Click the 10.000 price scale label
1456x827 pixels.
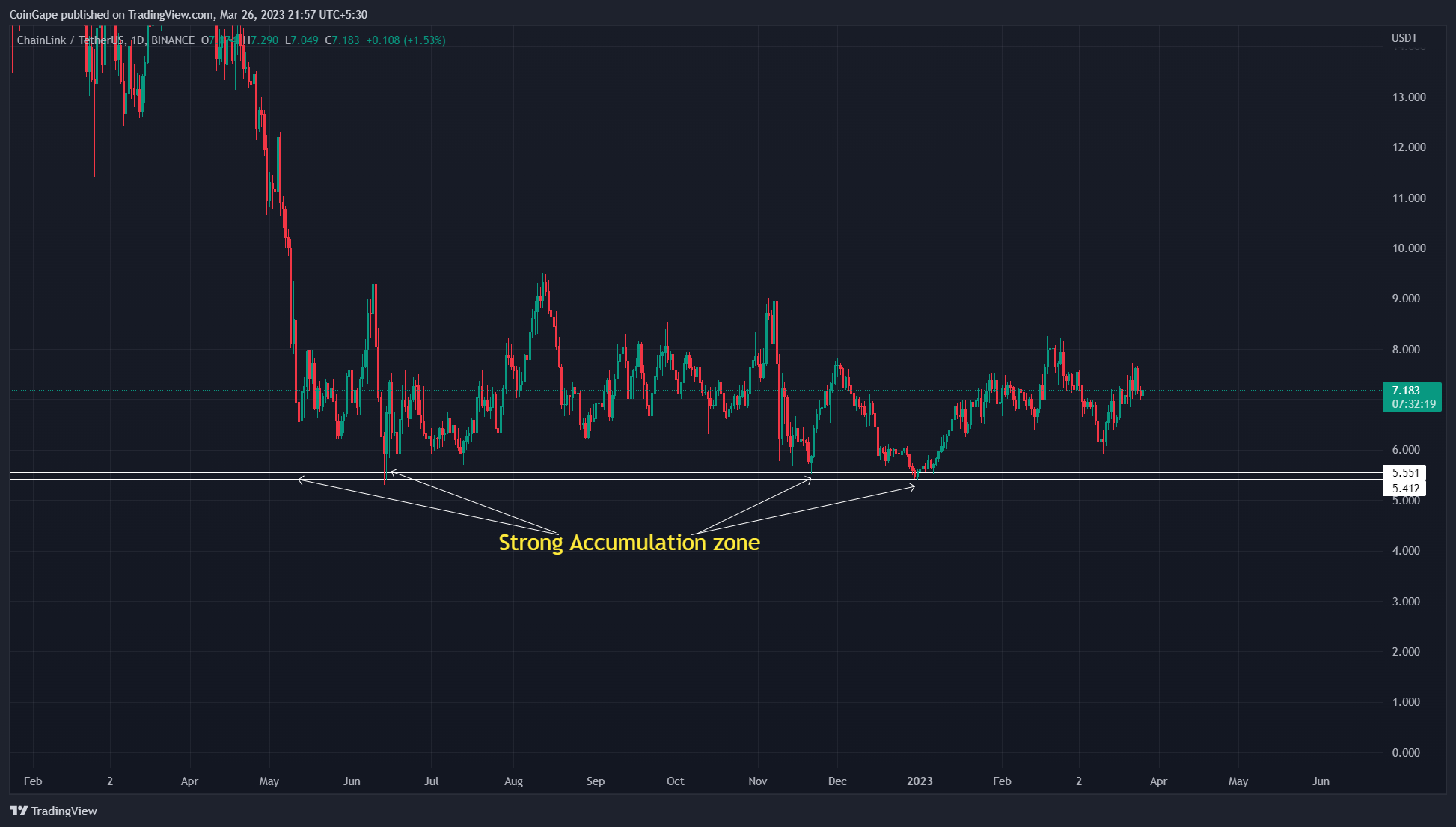click(x=1408, y=248)
